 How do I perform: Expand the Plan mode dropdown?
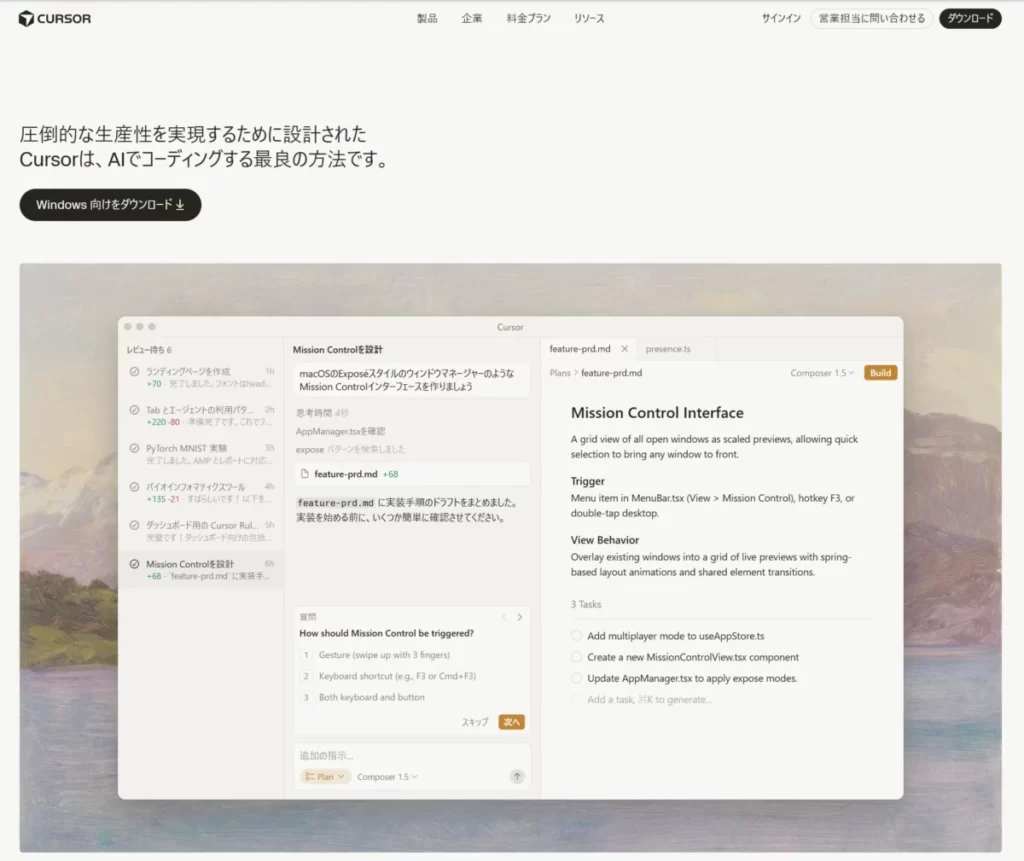click(340, 777)
